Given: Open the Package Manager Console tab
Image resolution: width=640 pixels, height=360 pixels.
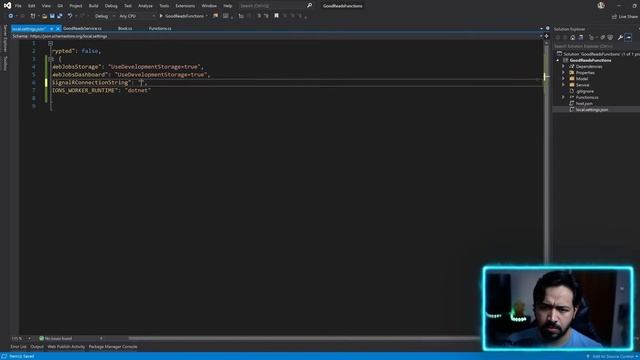Looking at the screenshot, I should 113,347.
